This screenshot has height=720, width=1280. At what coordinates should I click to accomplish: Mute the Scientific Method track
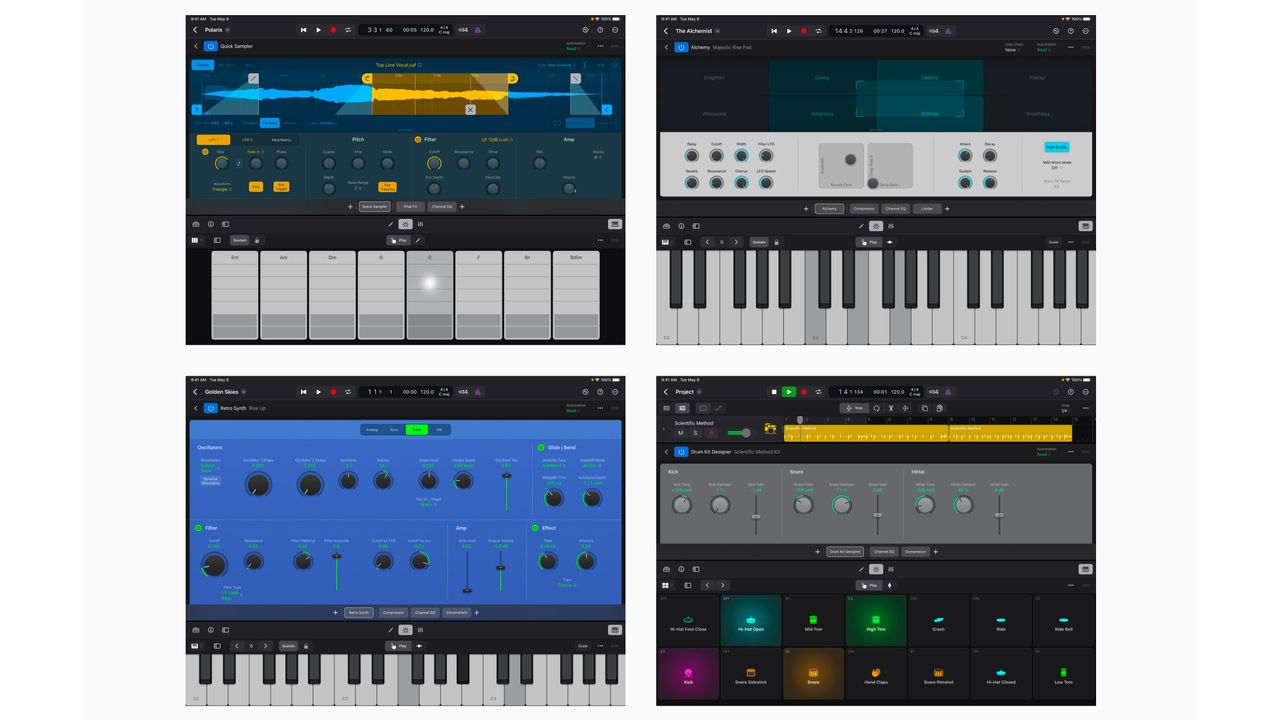click(x=681, y=433)
